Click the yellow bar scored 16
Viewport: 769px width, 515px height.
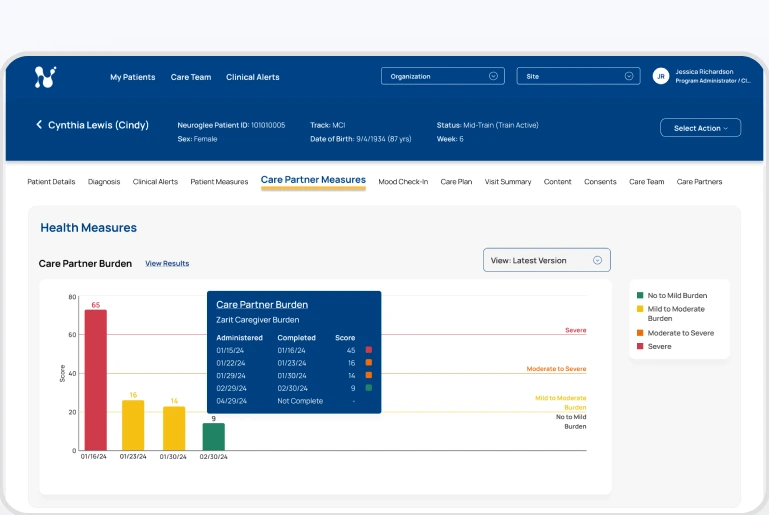133,425
